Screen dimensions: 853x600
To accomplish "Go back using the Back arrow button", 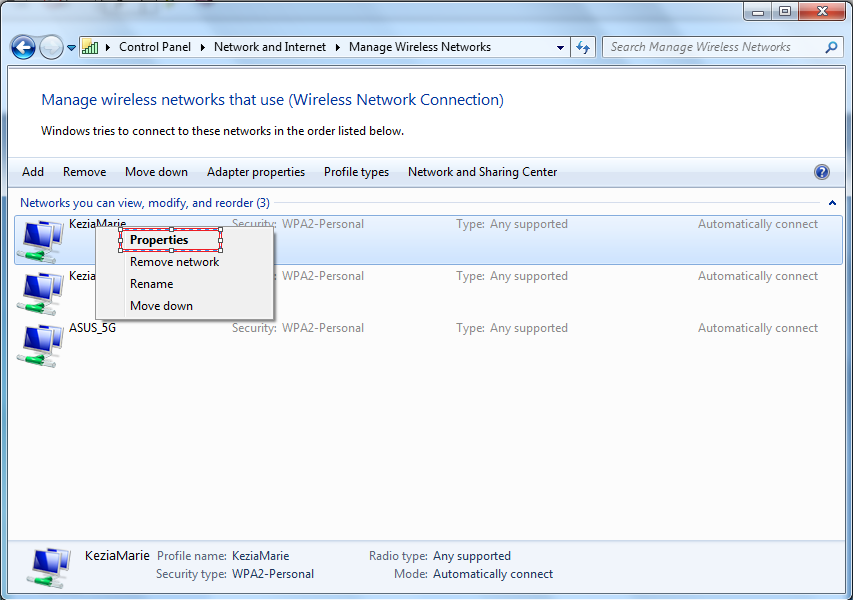I will click(23, 48).
